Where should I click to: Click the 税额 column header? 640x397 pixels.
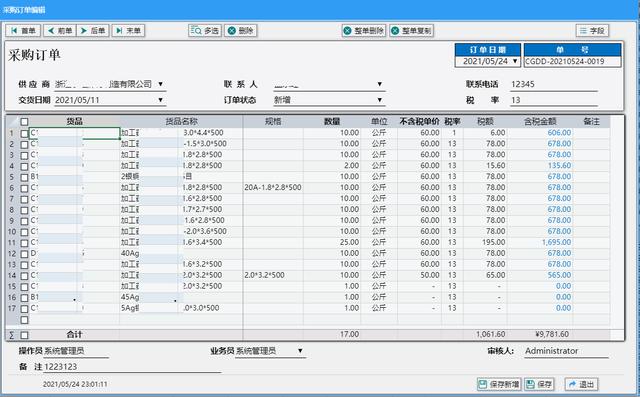pos(485,121)
